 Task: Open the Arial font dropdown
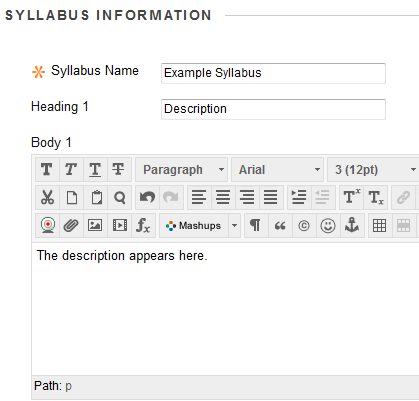tap(278, 170)
